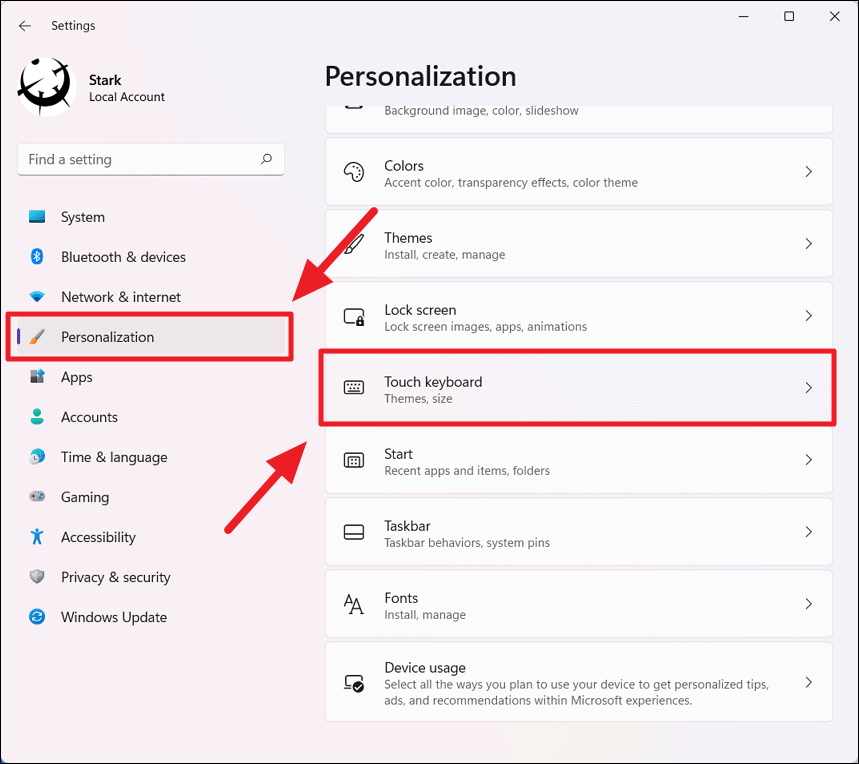Close the Settings window
The image size is (859, 764).
pyautogui.click(x=834, y=16)
